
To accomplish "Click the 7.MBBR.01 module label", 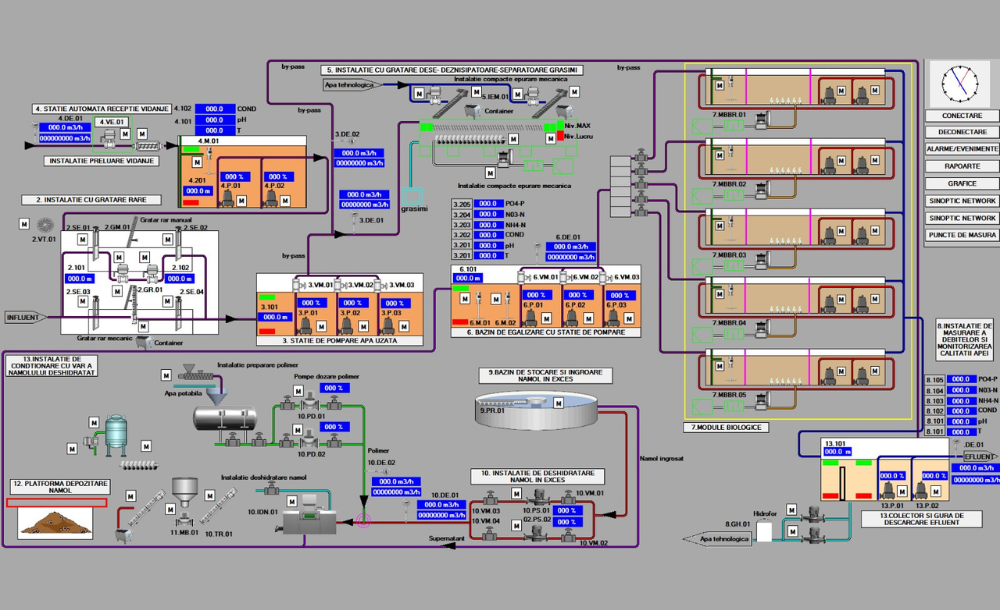I will (x=729, y=115).
